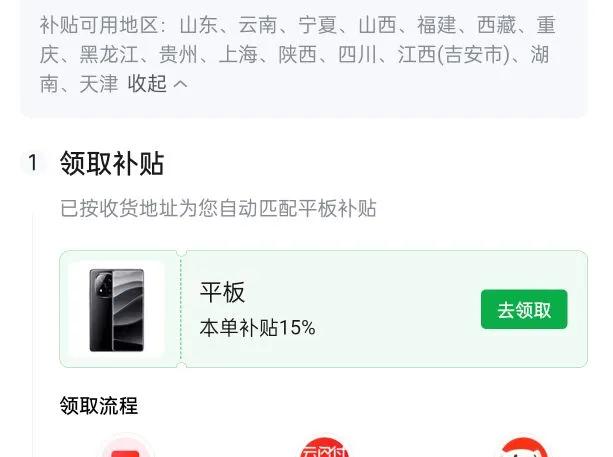Click the 补贴可用地区 label
Viewport: 613px width, 457px height.
[x=99, y=25]
